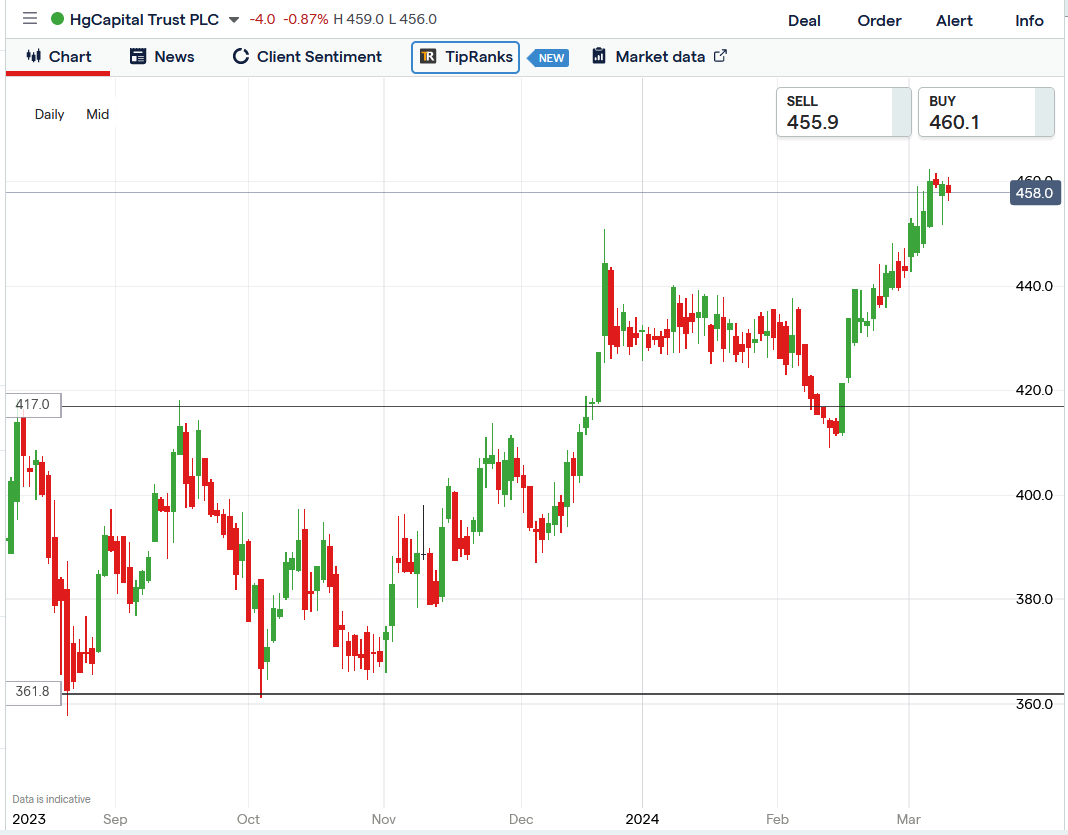
Task: Click the Info button
Action: [x=1029, y=20]
